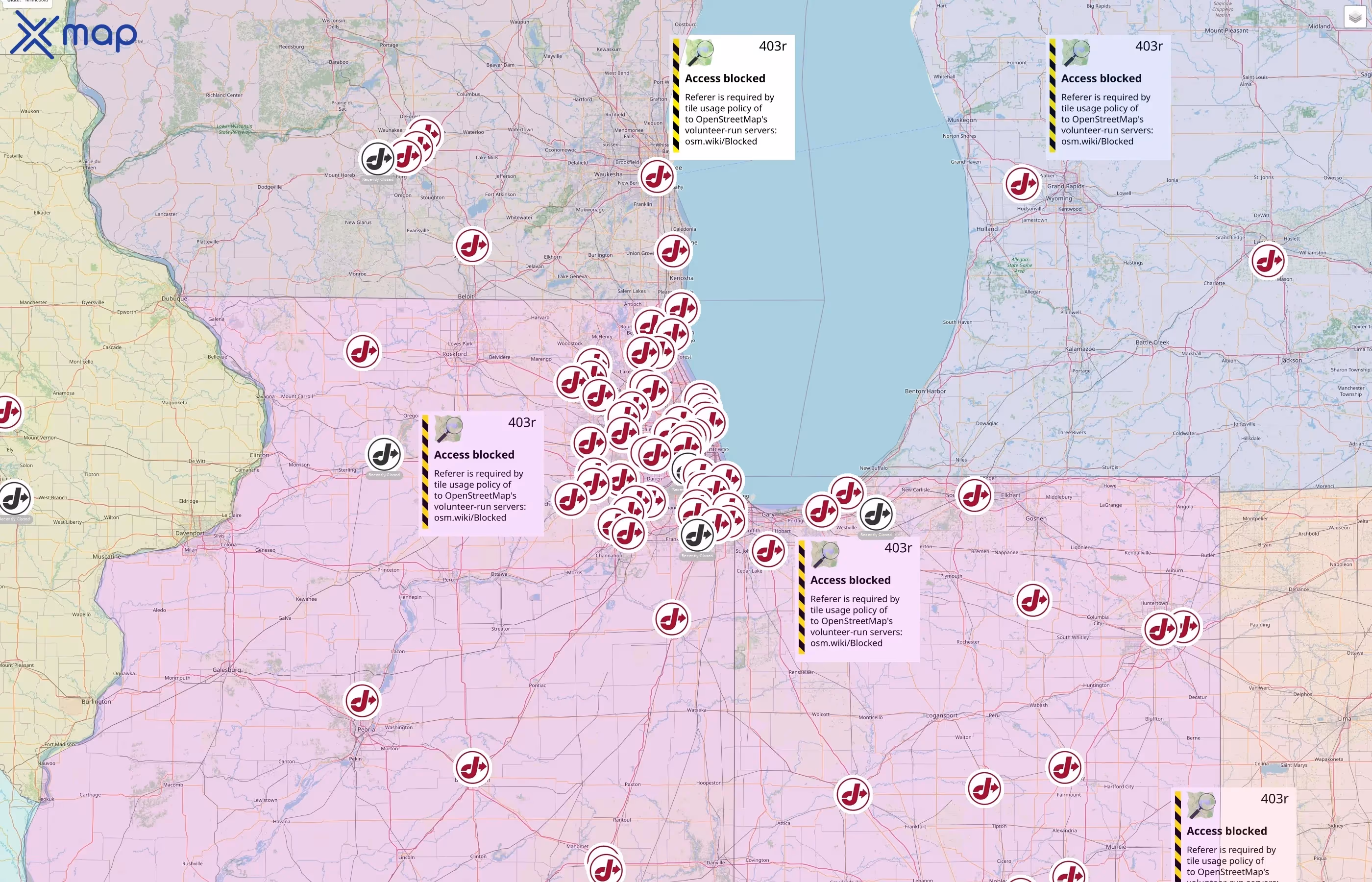This screenshot has height=882, width=1372.
Task: Click the front red marker near Fort Wayne
Action: (1161, 630)
